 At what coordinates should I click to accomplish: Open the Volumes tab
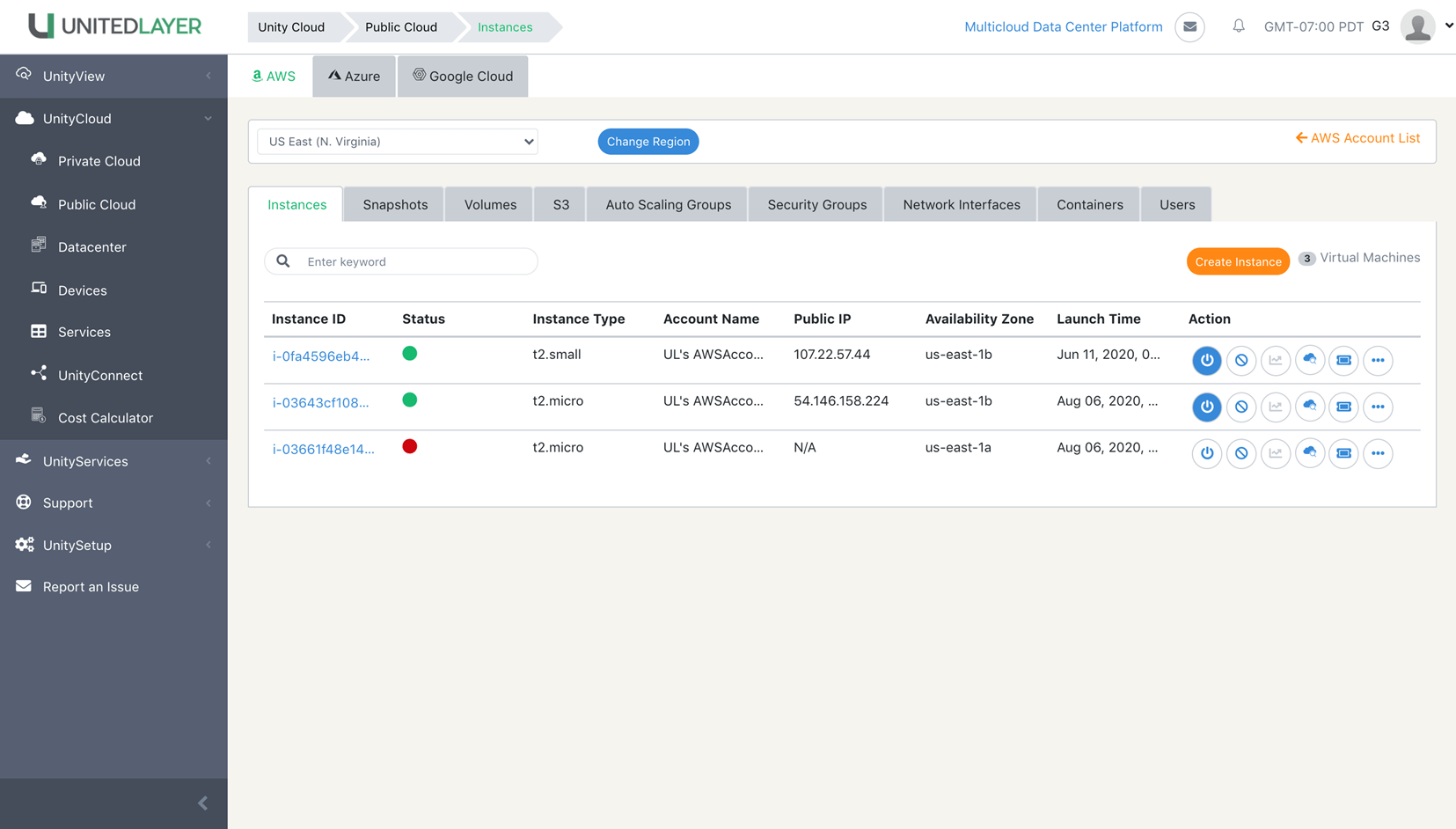click(x=490, y=204)
